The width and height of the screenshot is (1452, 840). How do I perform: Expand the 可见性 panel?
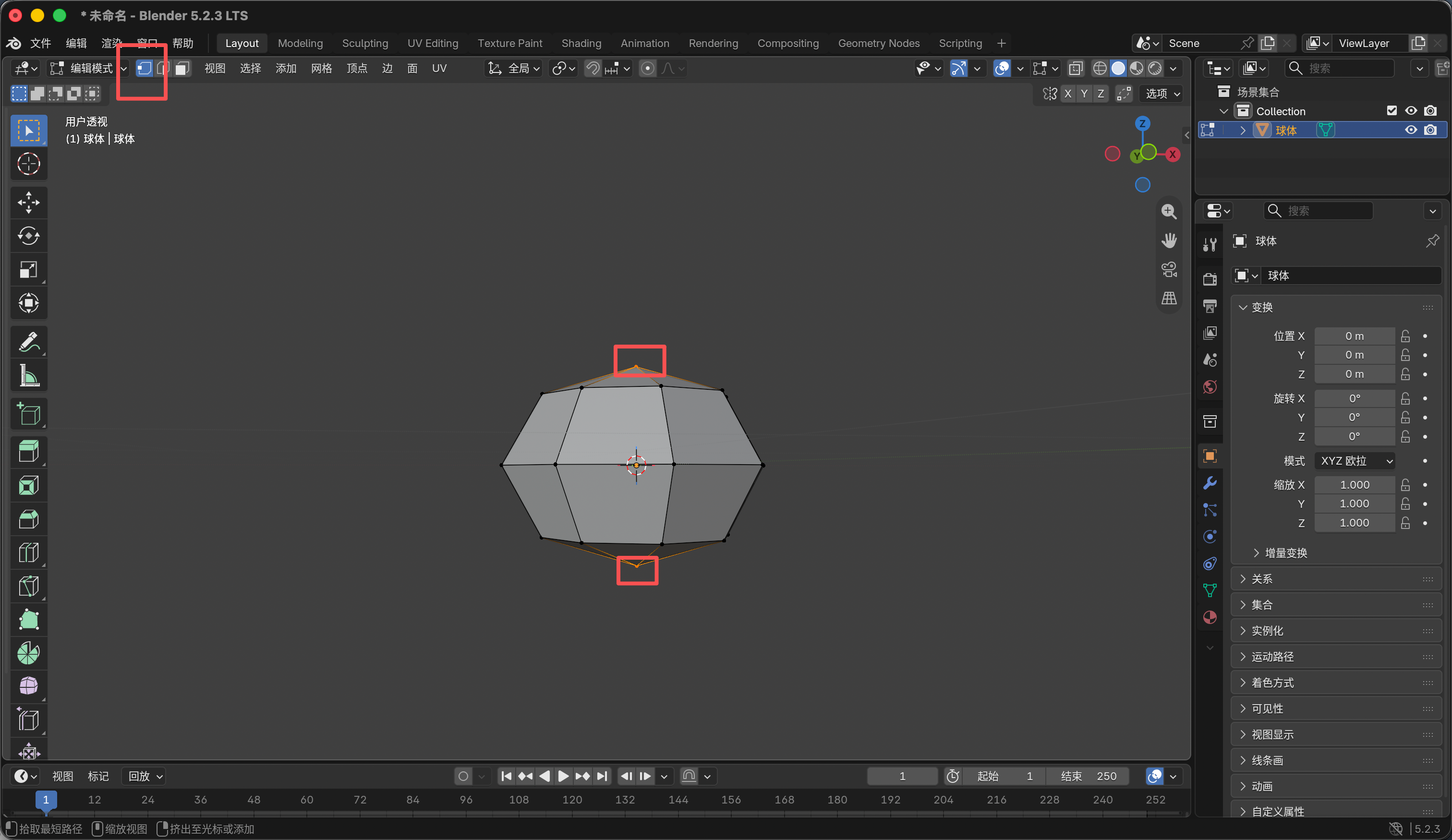click(x=1336, y=708)
